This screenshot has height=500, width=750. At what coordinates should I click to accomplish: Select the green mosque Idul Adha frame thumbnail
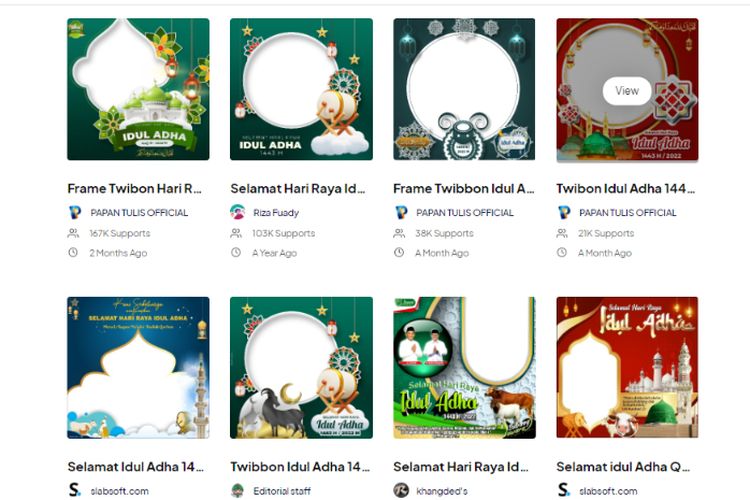pos(138,89)
